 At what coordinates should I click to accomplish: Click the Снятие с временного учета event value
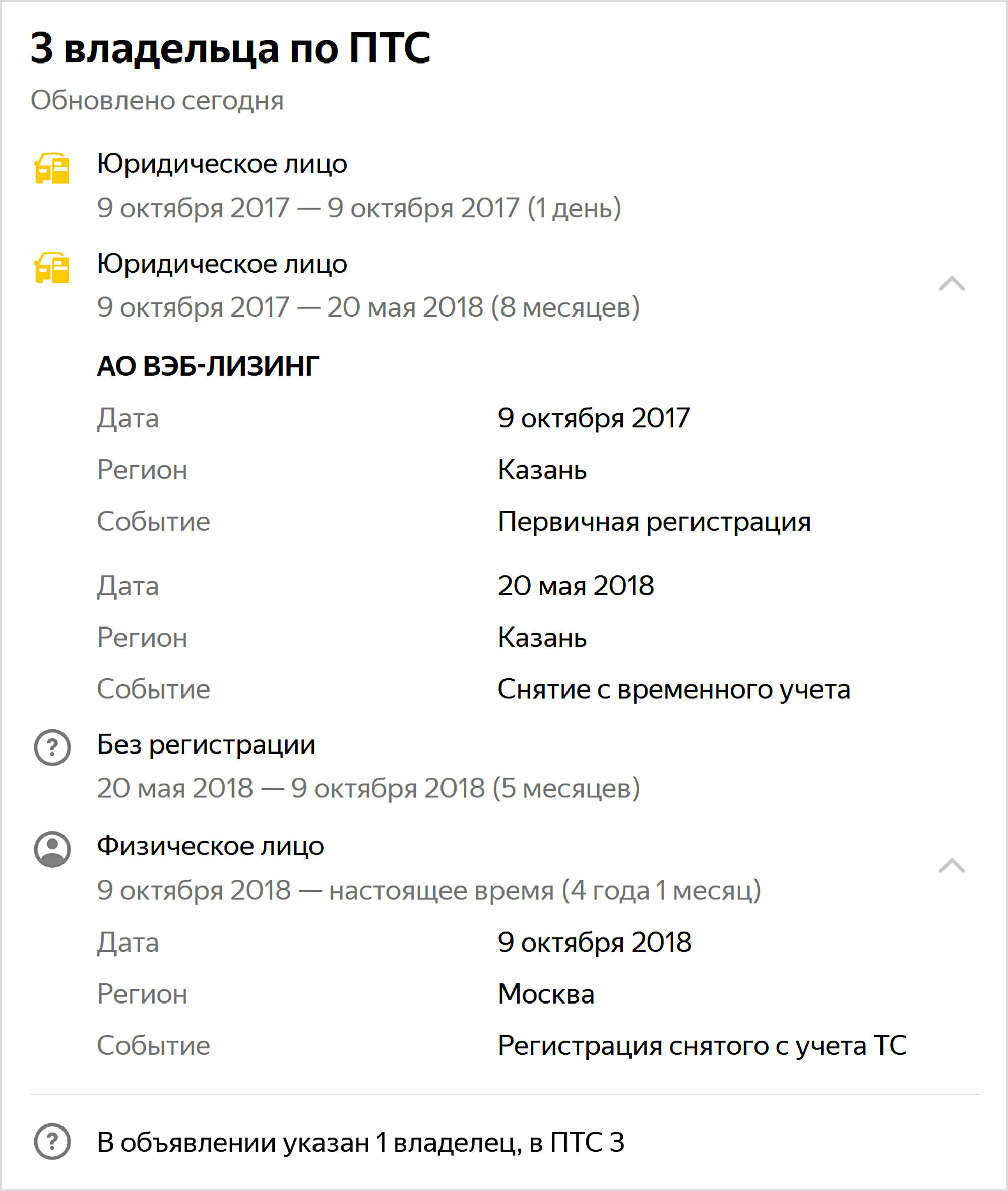[674, 689]
